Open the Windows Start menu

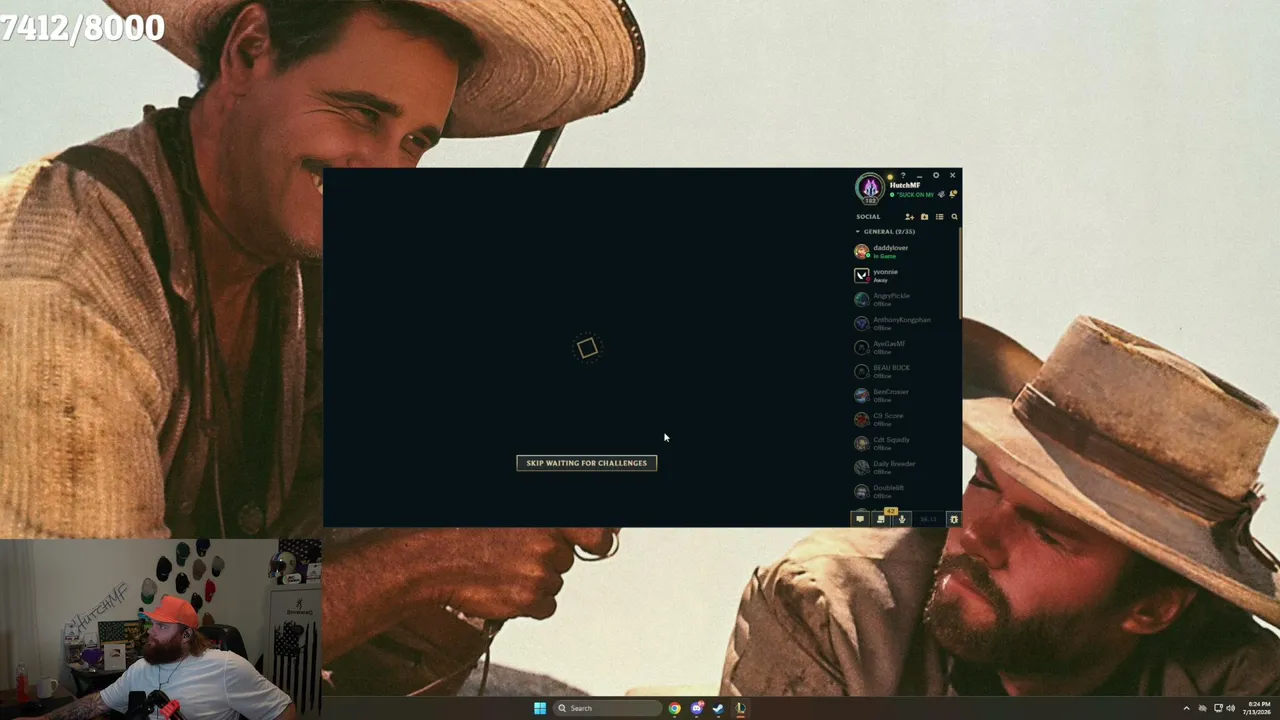point(540,708)
